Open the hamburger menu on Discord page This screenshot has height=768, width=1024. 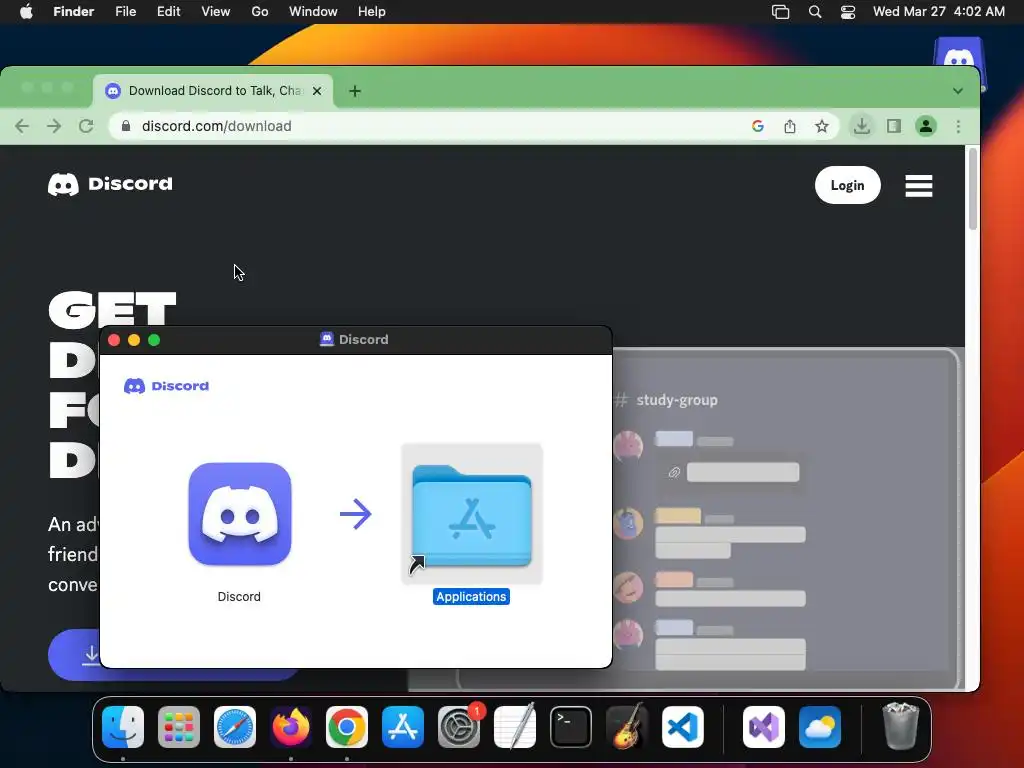pos(918,185)
